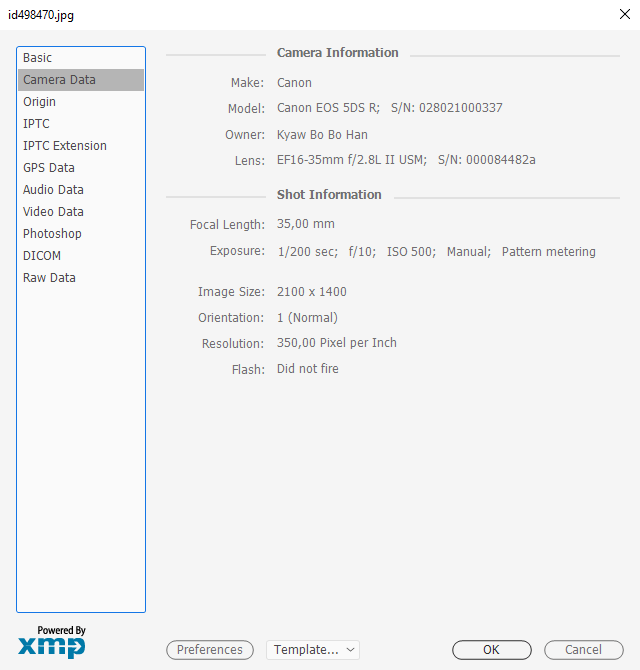Close the id498470.jpg dialog window

(x=625, y=14)
